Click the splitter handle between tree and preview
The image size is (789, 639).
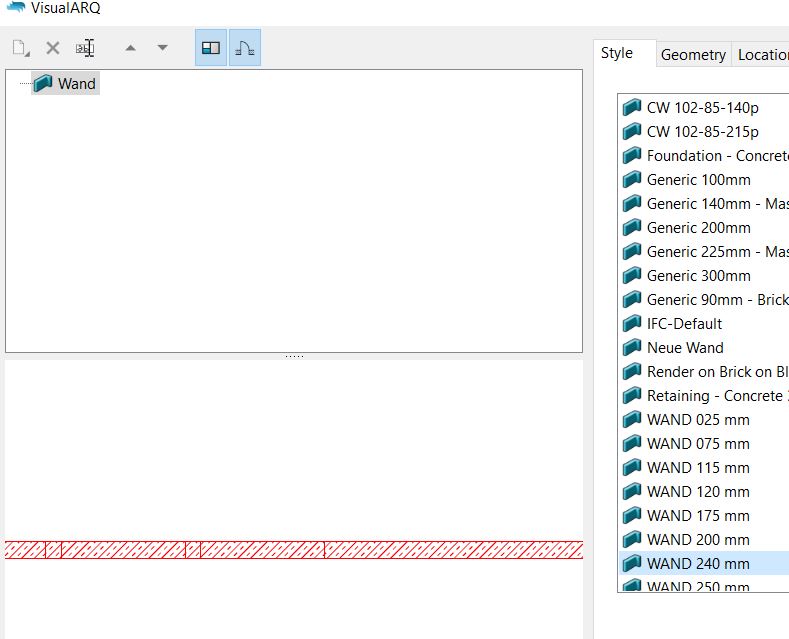click(294, 356)
